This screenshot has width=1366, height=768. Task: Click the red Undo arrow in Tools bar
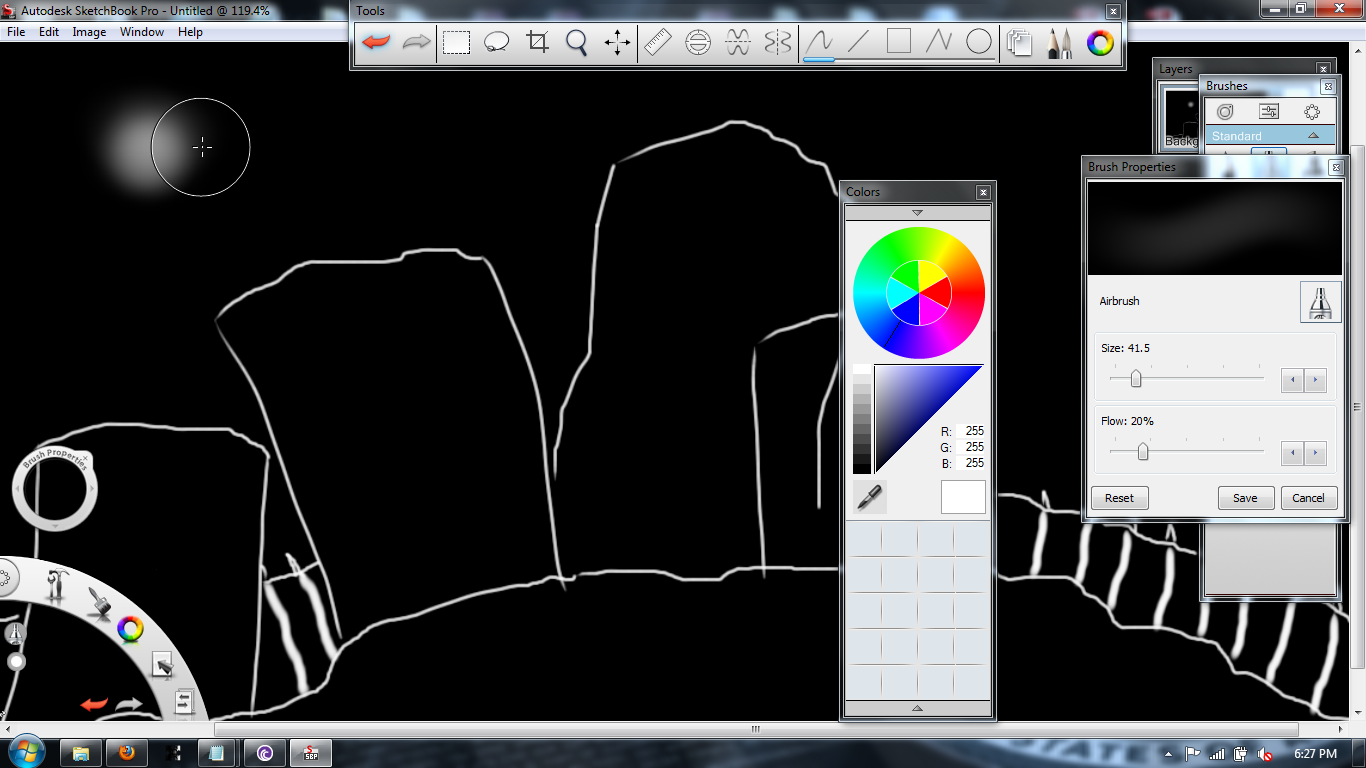tap(376, 42)
